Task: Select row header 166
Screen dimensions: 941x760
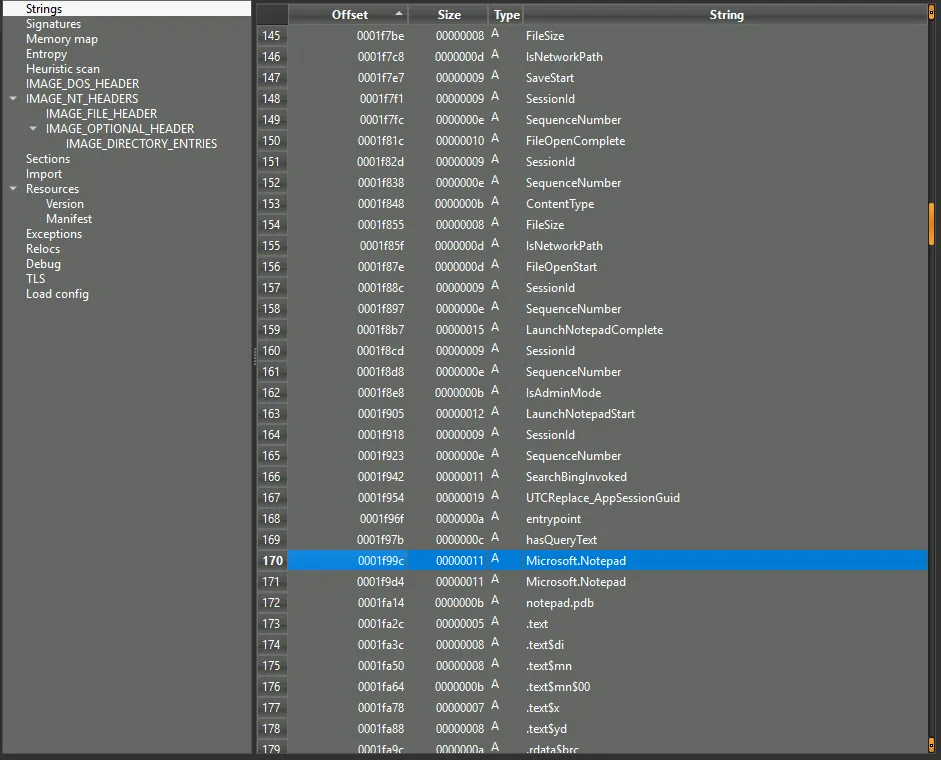Action: click(x=272, y=477)
